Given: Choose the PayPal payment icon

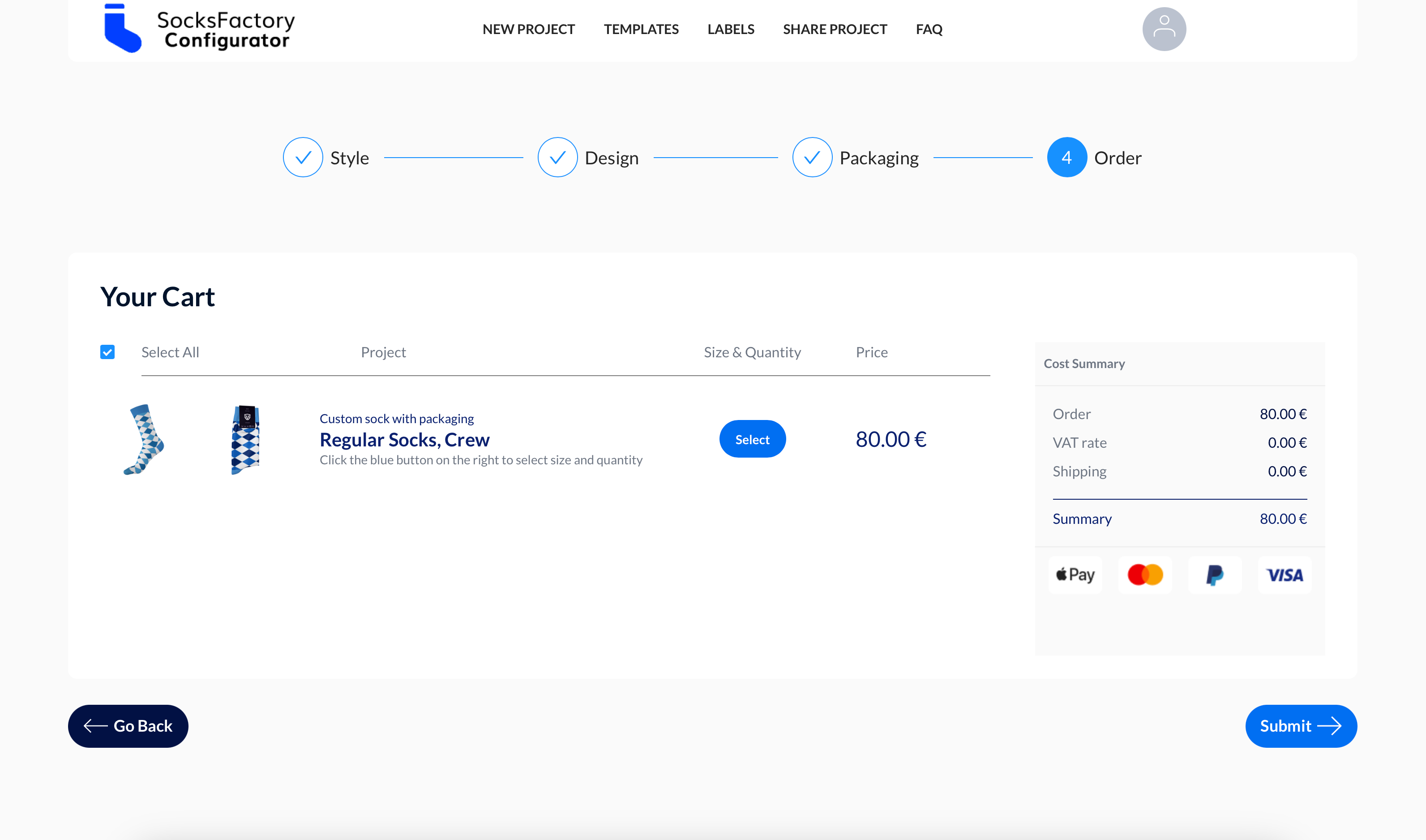Looking at the screenshot, I should click(1214, 575).
